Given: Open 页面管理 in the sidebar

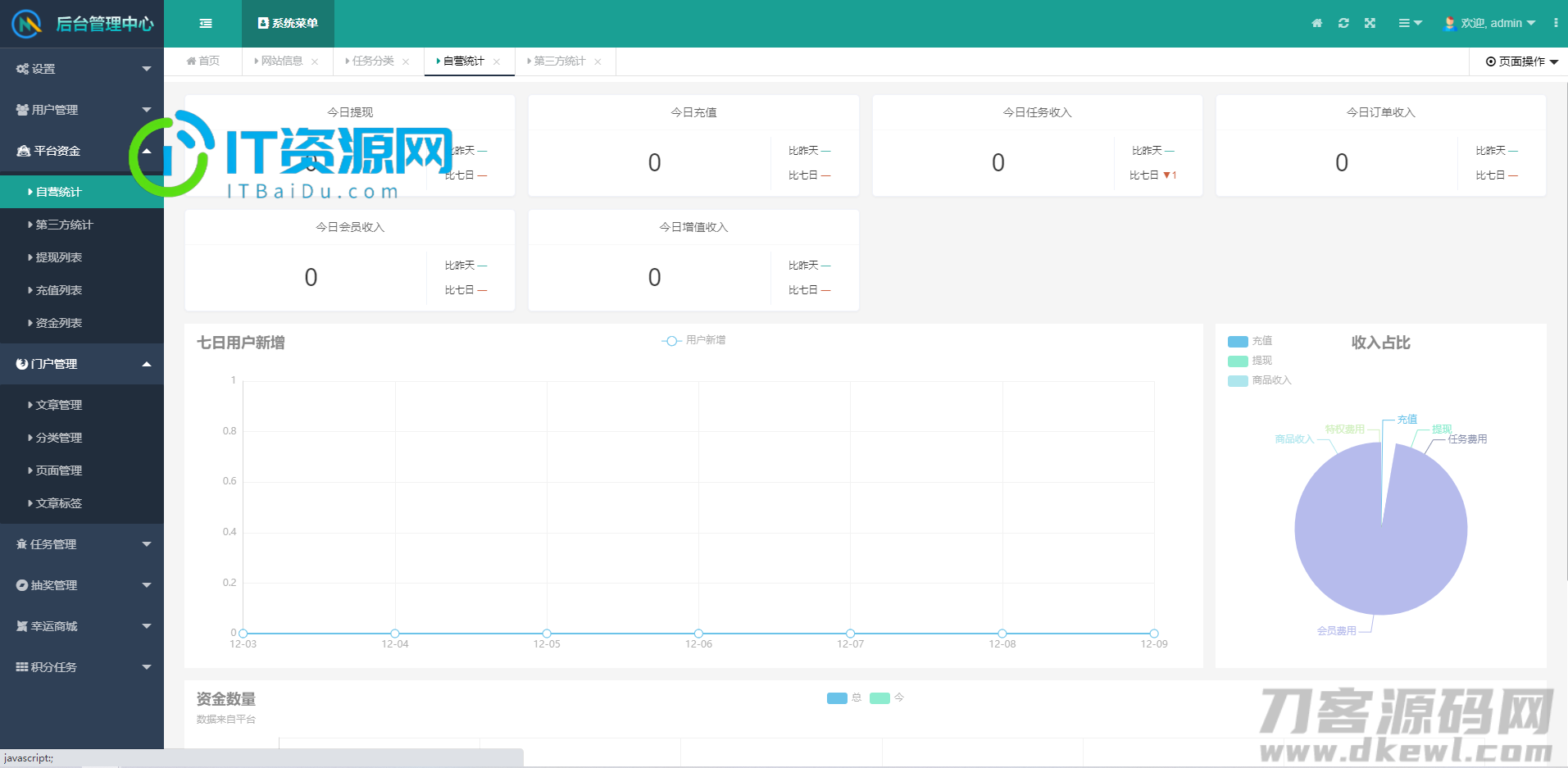Looking at the screenshot, I should click(x=82, y=470).
